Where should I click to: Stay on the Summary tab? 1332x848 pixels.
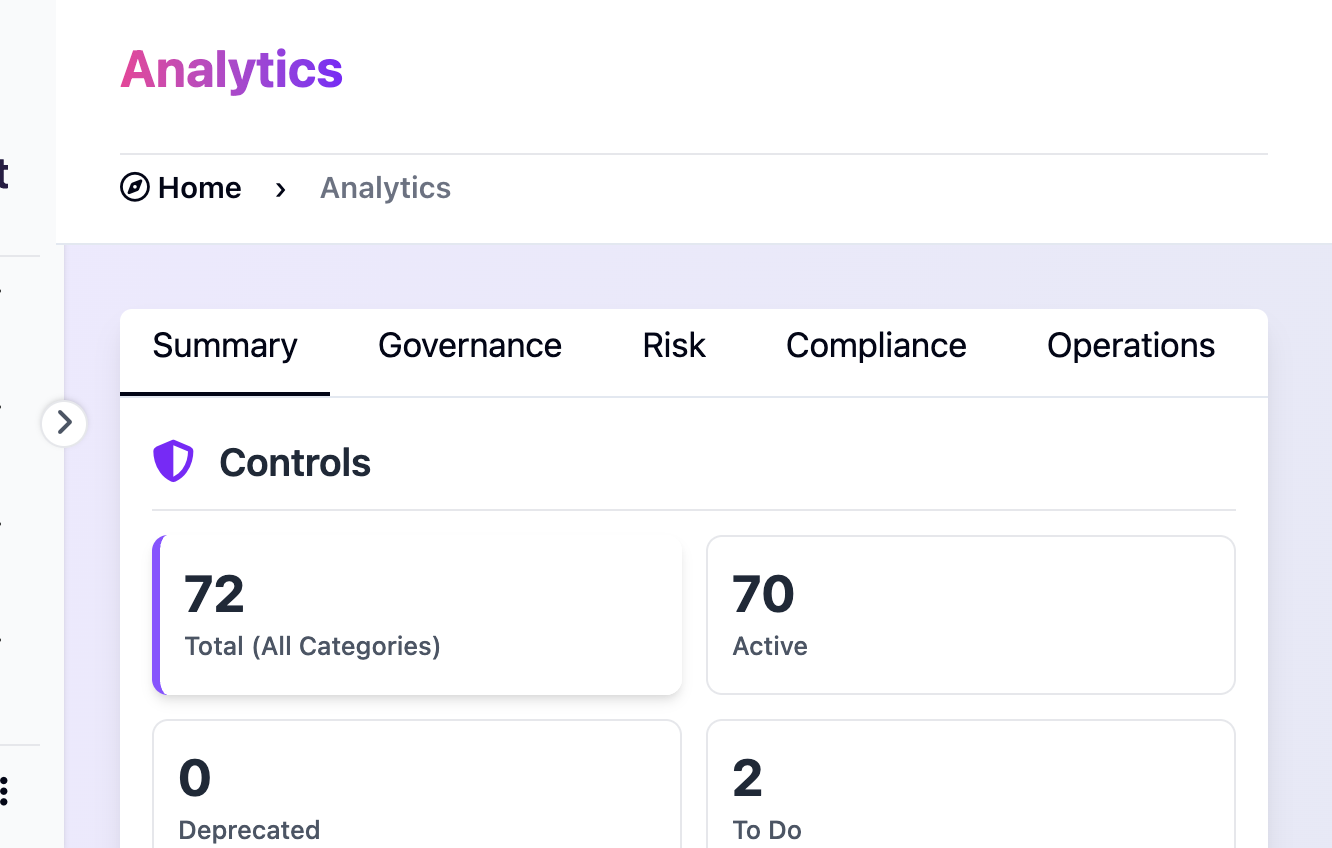[x=224, y=345]
